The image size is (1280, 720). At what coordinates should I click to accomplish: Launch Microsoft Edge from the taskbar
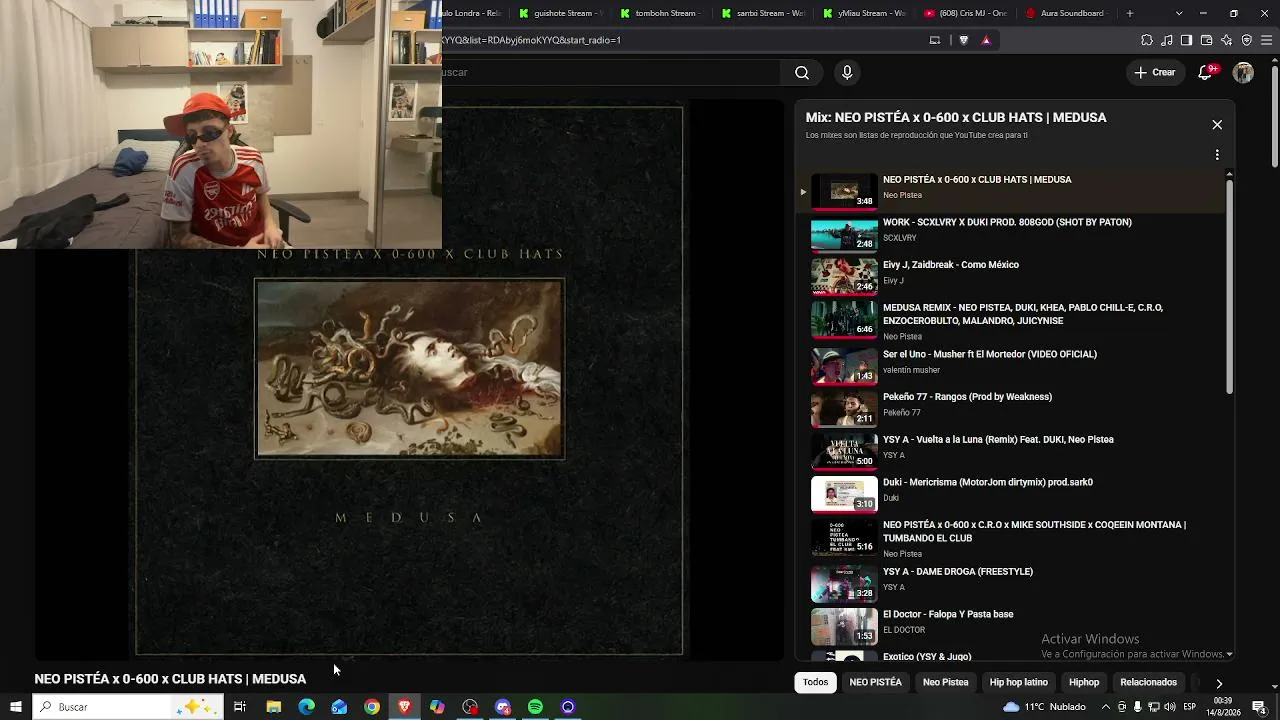coord(306,707)
